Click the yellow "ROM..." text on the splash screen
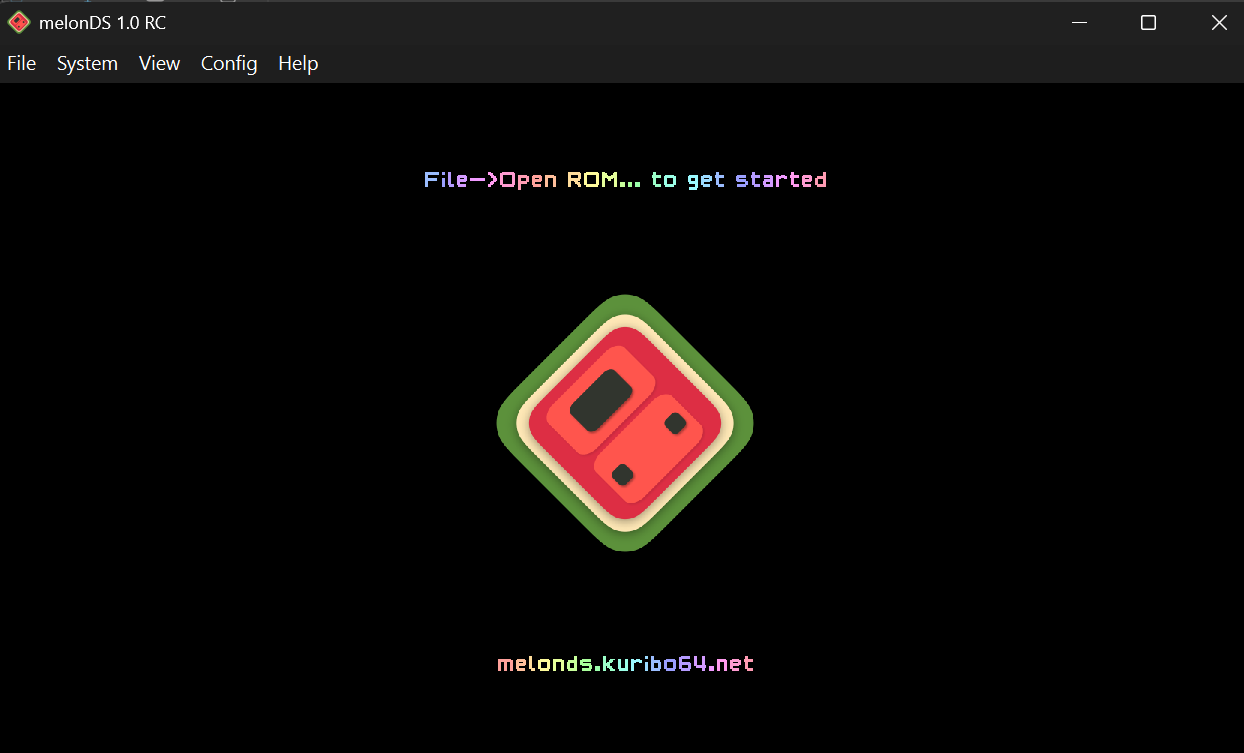This screenshot has width=1244, height=753. [x=604, y=180]
